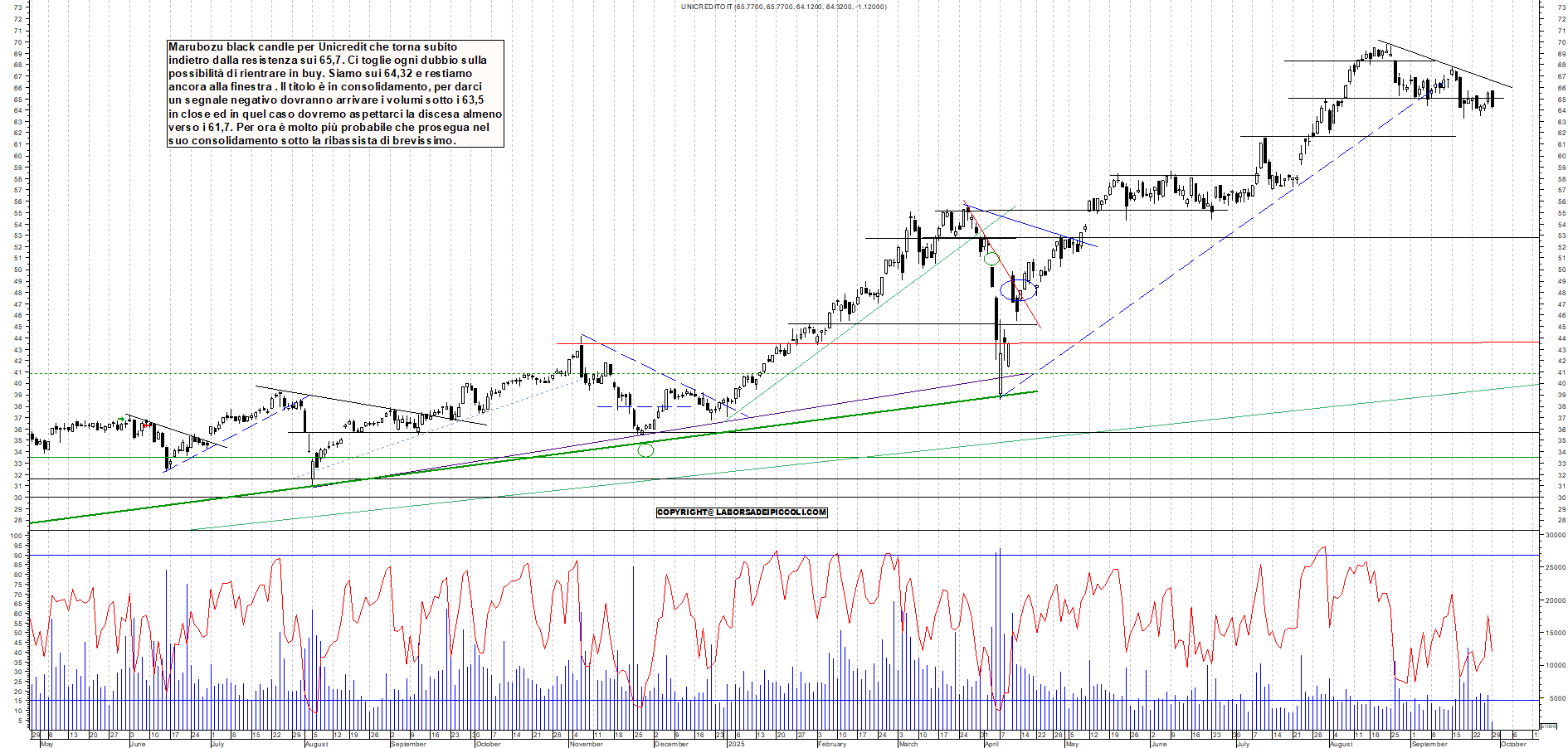Click the COPYRIGHT laborsadeipiccoli.com watermark label

(742, 512)
